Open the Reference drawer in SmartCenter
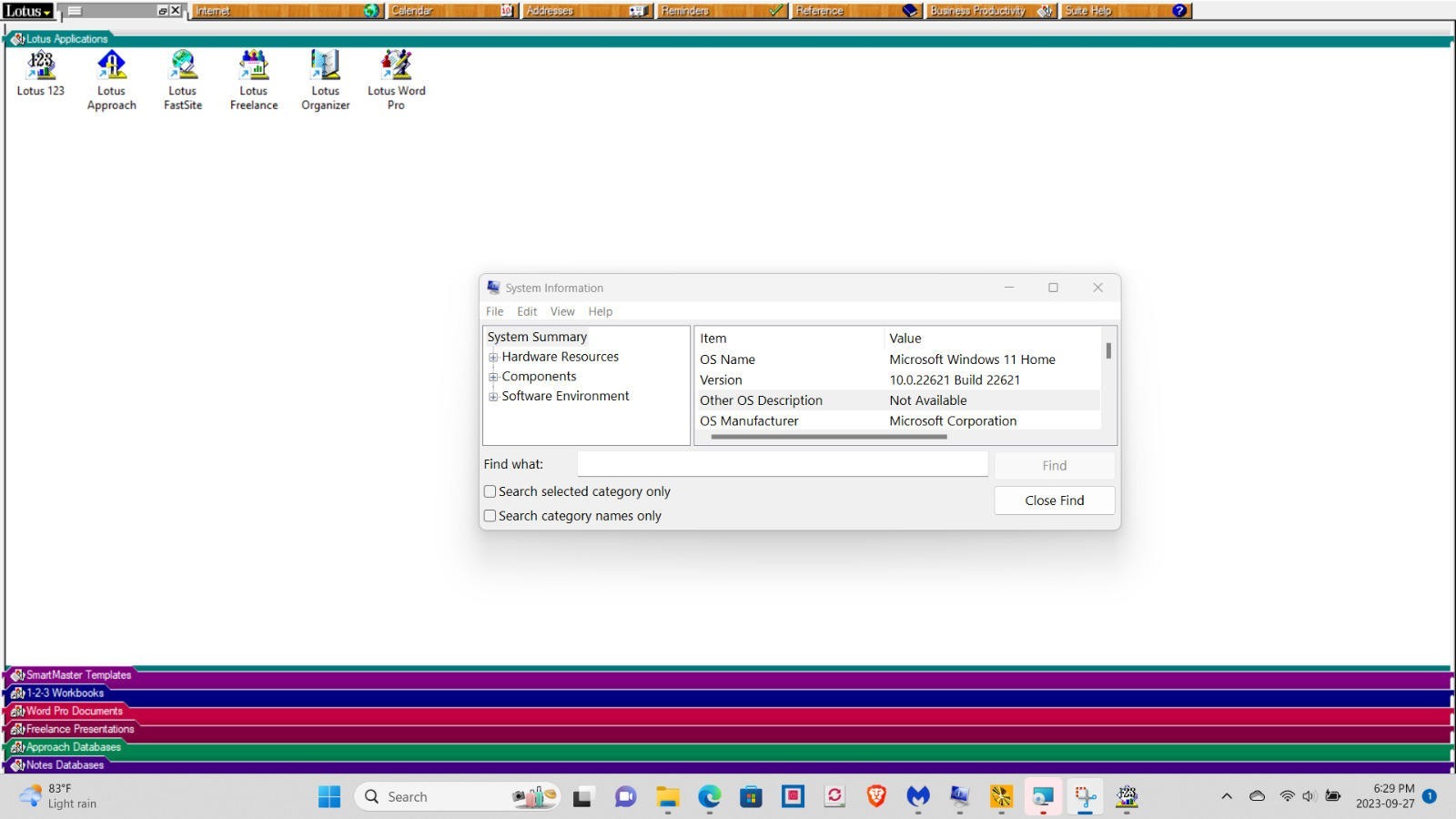The height and width of the screenshot is (819, 1456). (x=856, y=11)
